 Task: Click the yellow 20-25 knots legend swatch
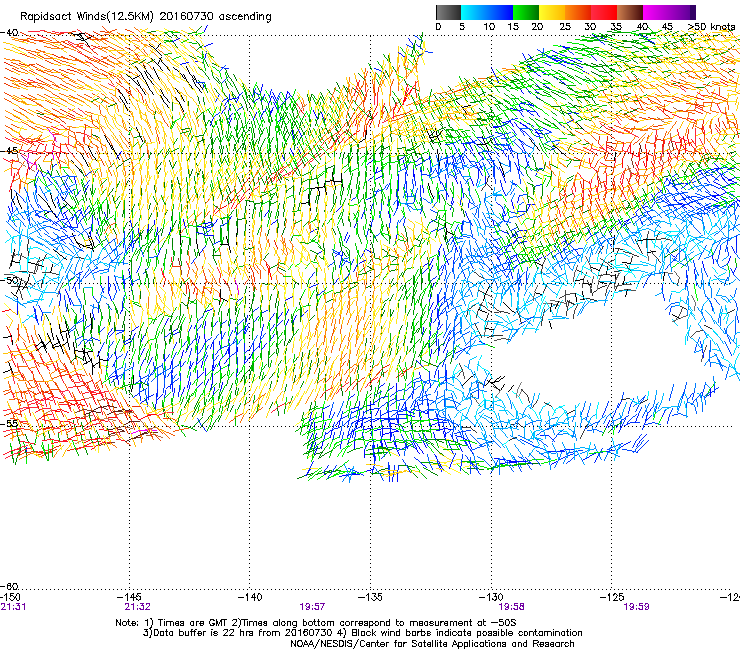(x=552, y=12)
